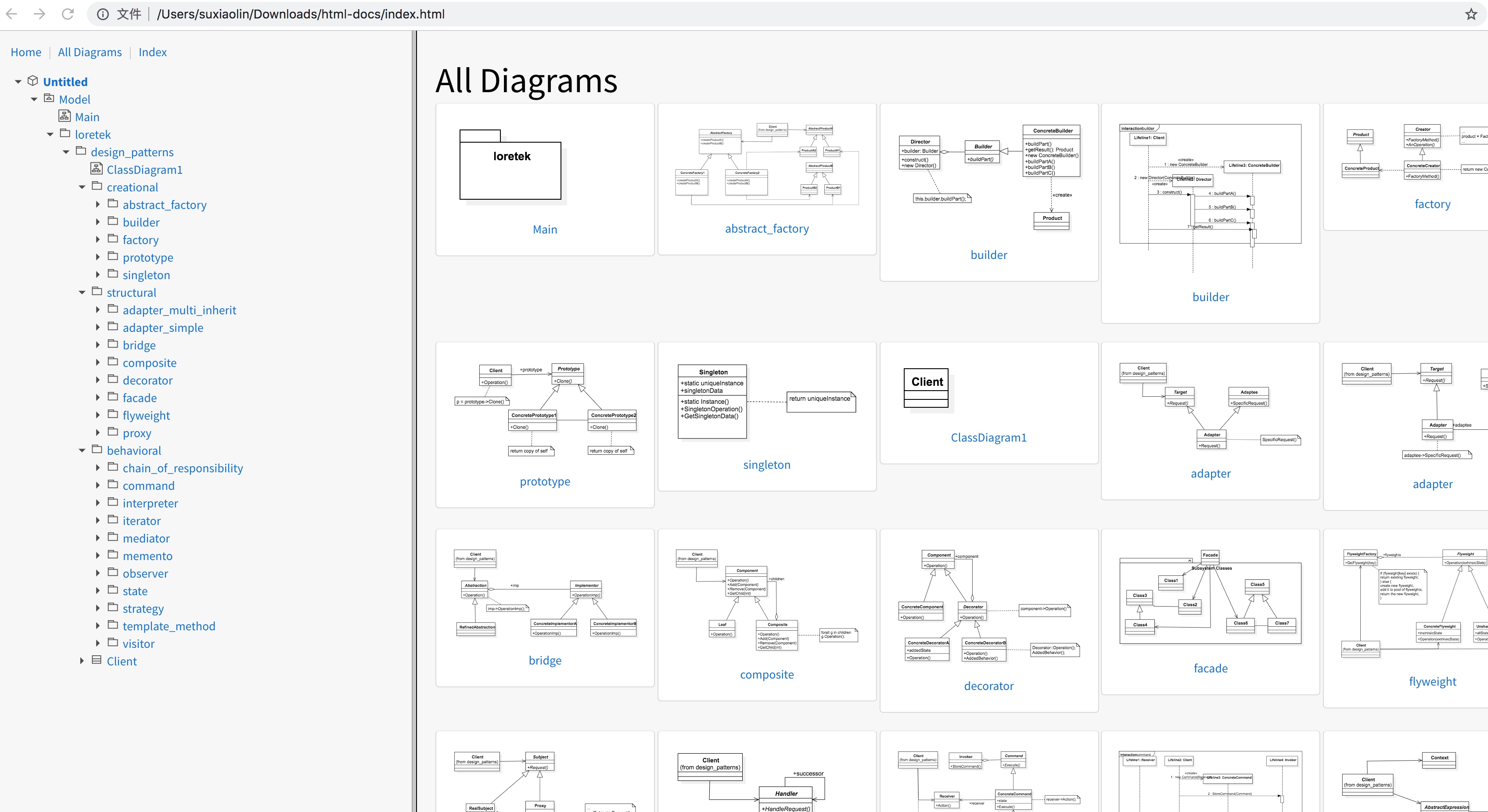Click the folder icon beside iterator
This screenshot has height=812, width=1488.
(x=113, y=520)
